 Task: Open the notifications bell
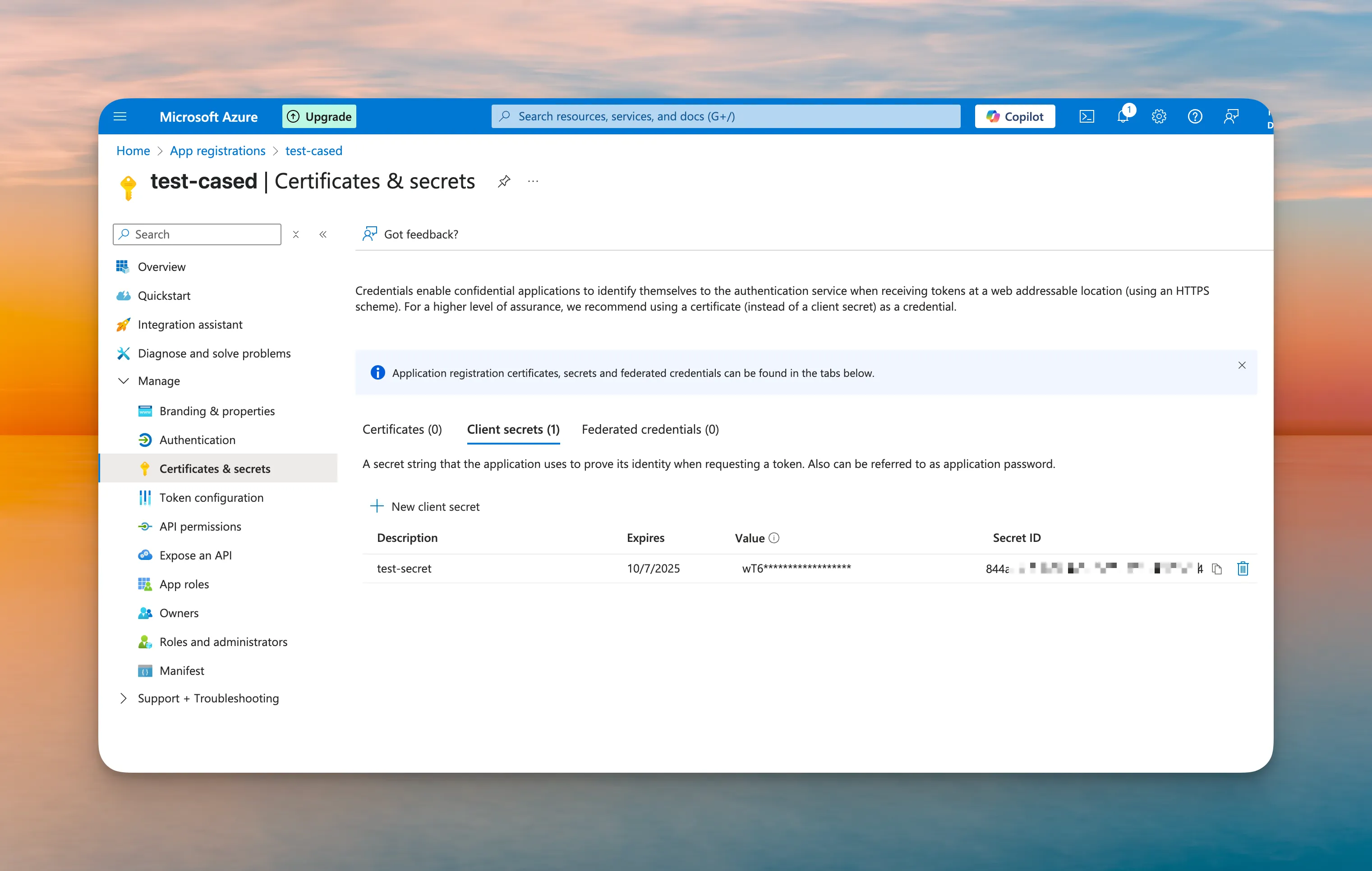click(x=1123, y=116)
